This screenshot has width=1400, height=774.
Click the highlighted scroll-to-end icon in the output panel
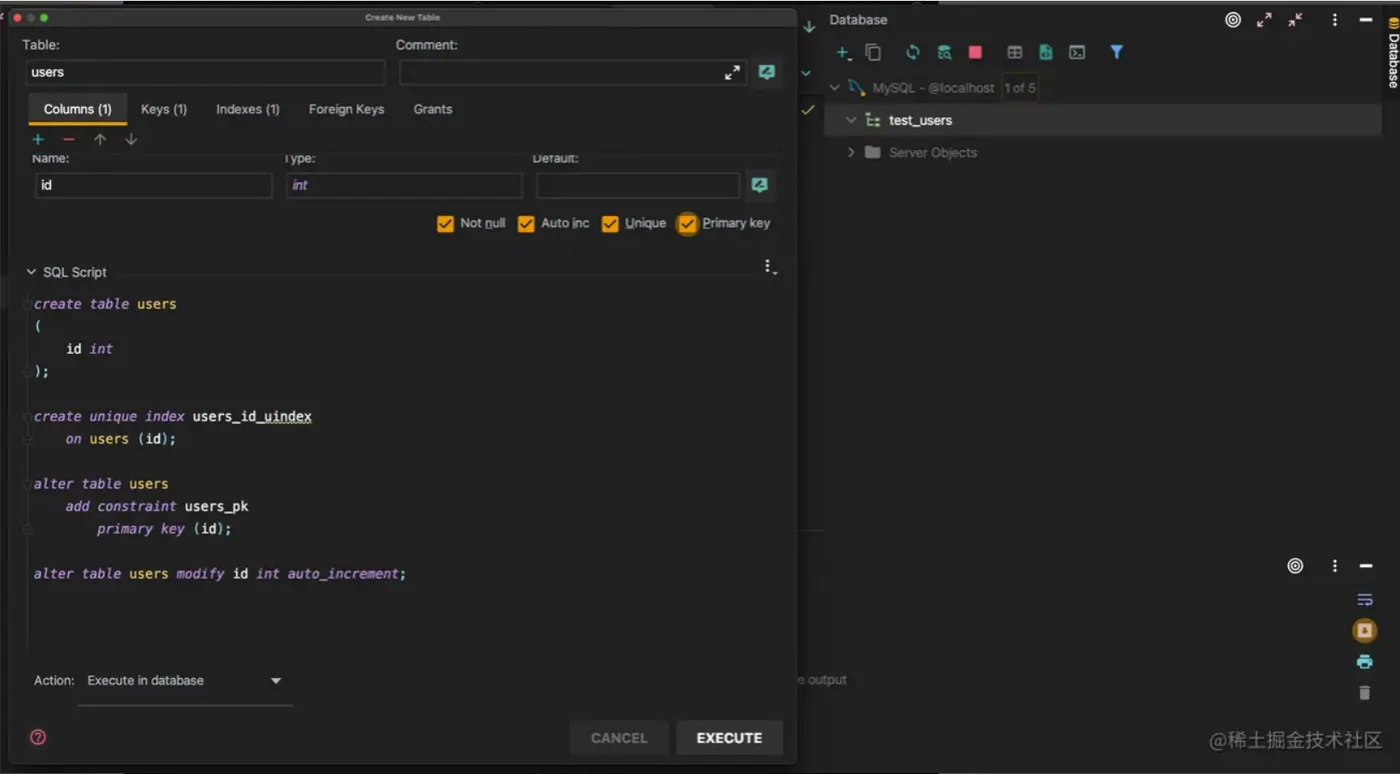coord(1365,631)
